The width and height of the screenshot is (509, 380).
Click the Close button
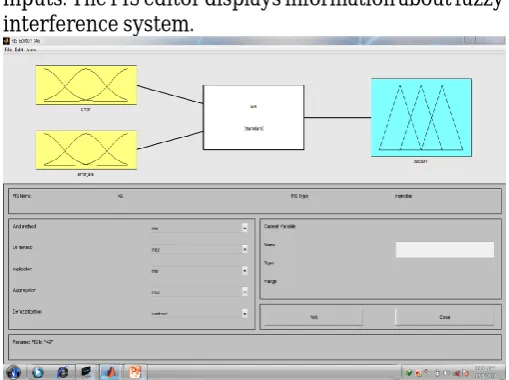(x=445, y=317)
